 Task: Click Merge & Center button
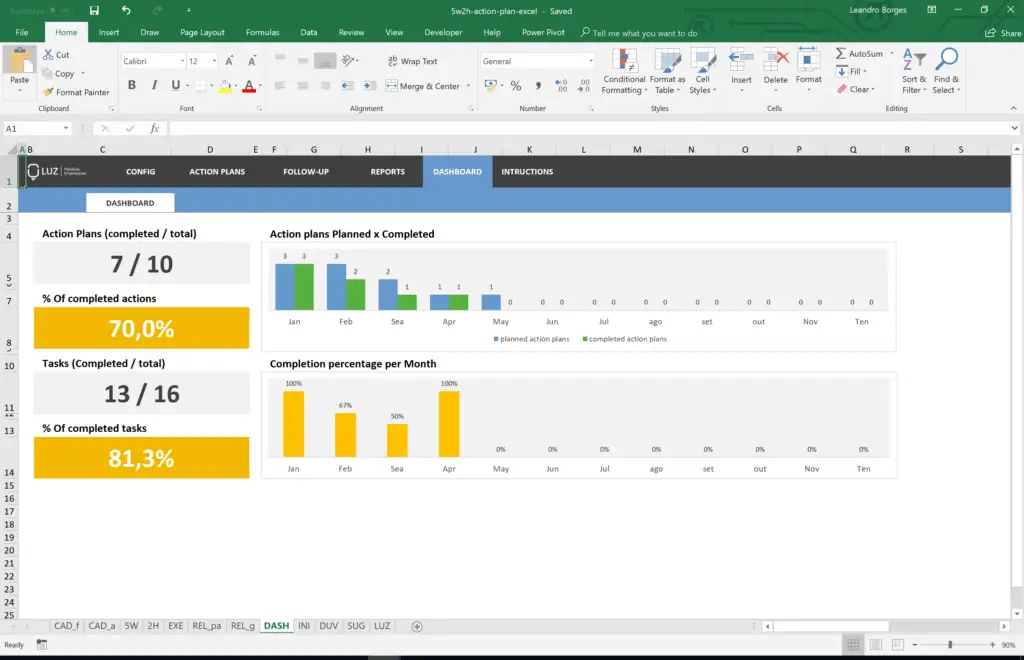(x=423, y=86)
